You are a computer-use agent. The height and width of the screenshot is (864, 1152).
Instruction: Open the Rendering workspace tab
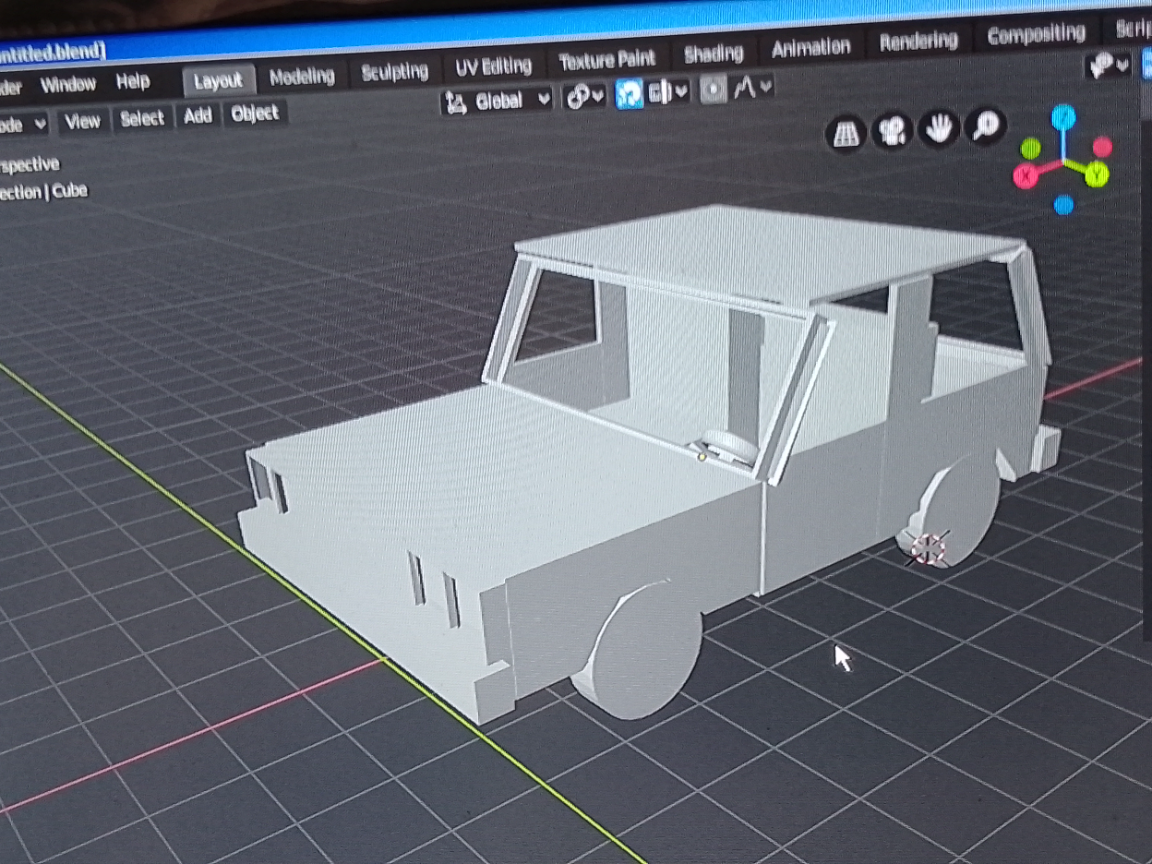click(918, 41)
